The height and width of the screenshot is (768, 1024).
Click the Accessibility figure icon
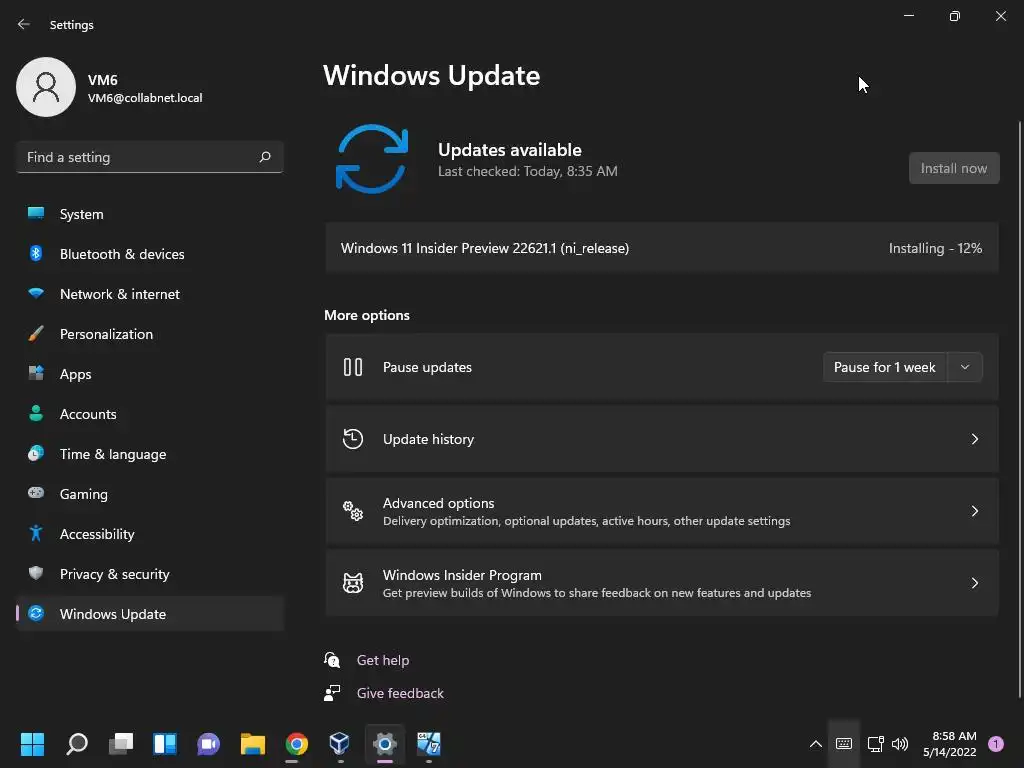[36, 534]
